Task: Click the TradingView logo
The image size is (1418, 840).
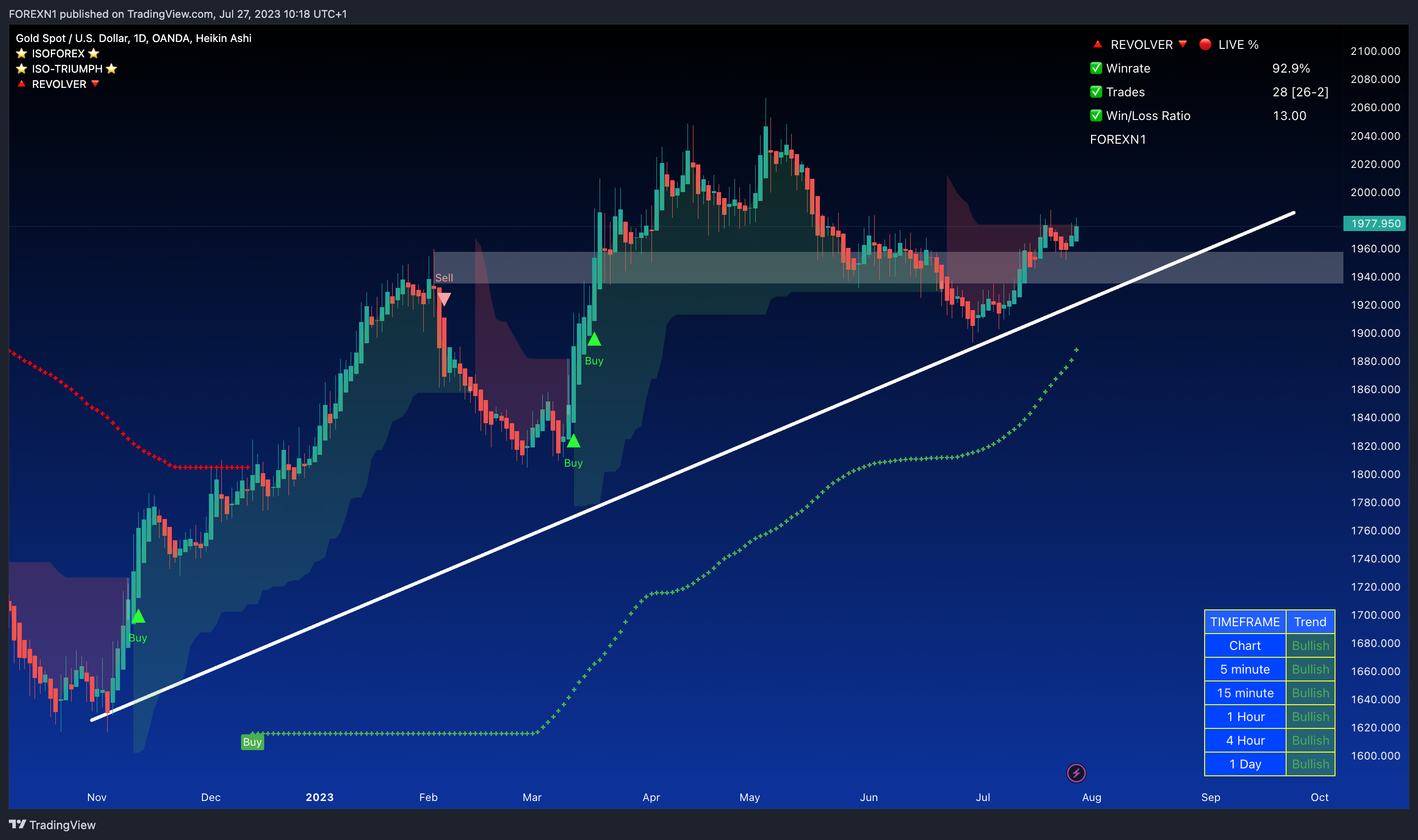Action: click(x=52, y=825)
